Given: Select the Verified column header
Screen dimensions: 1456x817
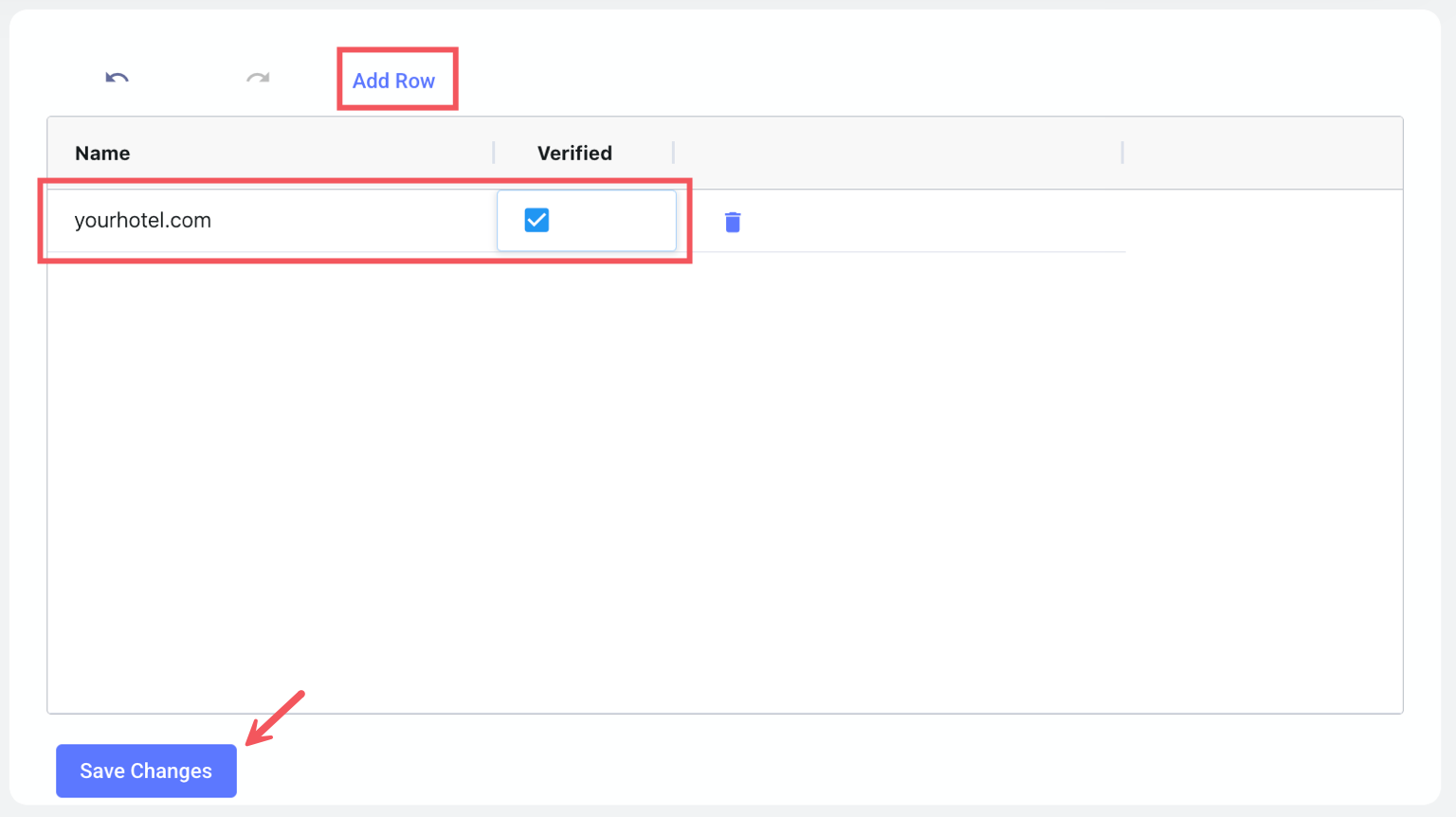Looking at the screenshot, I should (x=574, y=154).
